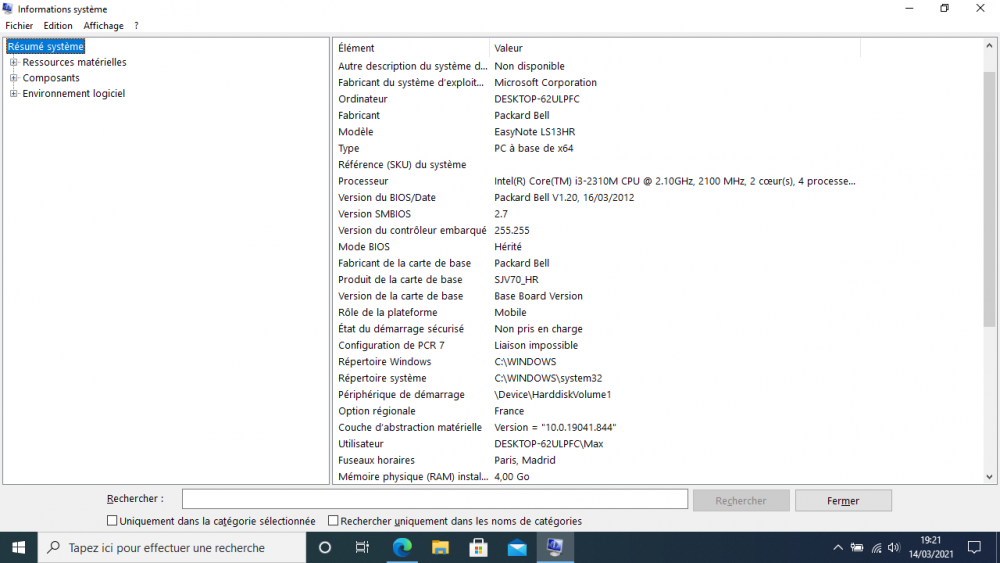This screenshot has width=1000, height=563.
Task: Click the System Information title bar icon
Action: click(8, 8)
